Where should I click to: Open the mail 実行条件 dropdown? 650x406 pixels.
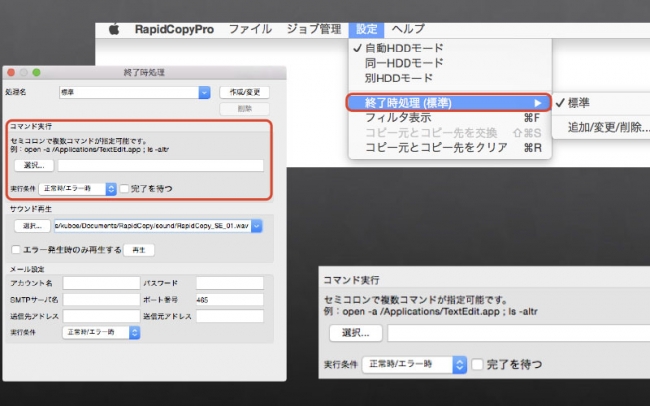click(101, 332)
